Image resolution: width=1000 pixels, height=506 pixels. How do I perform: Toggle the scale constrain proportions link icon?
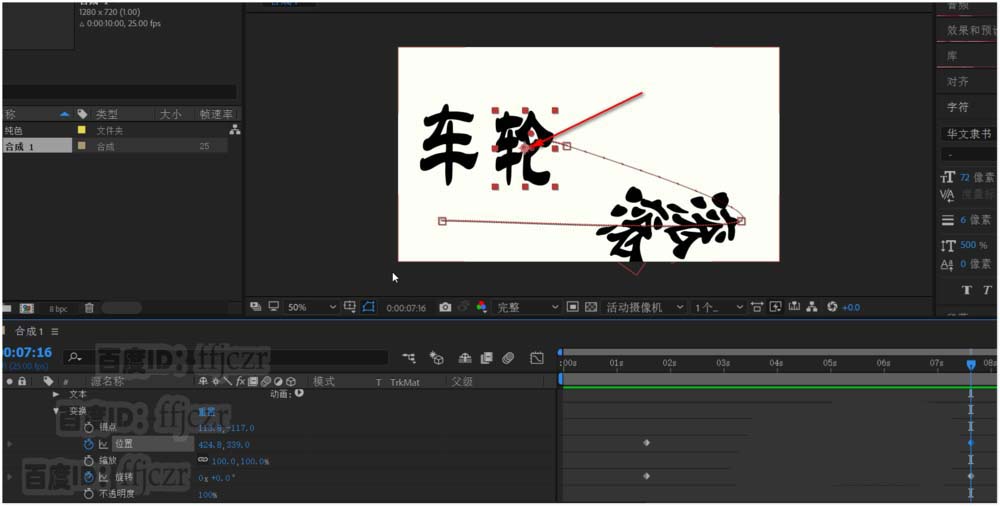203,460
